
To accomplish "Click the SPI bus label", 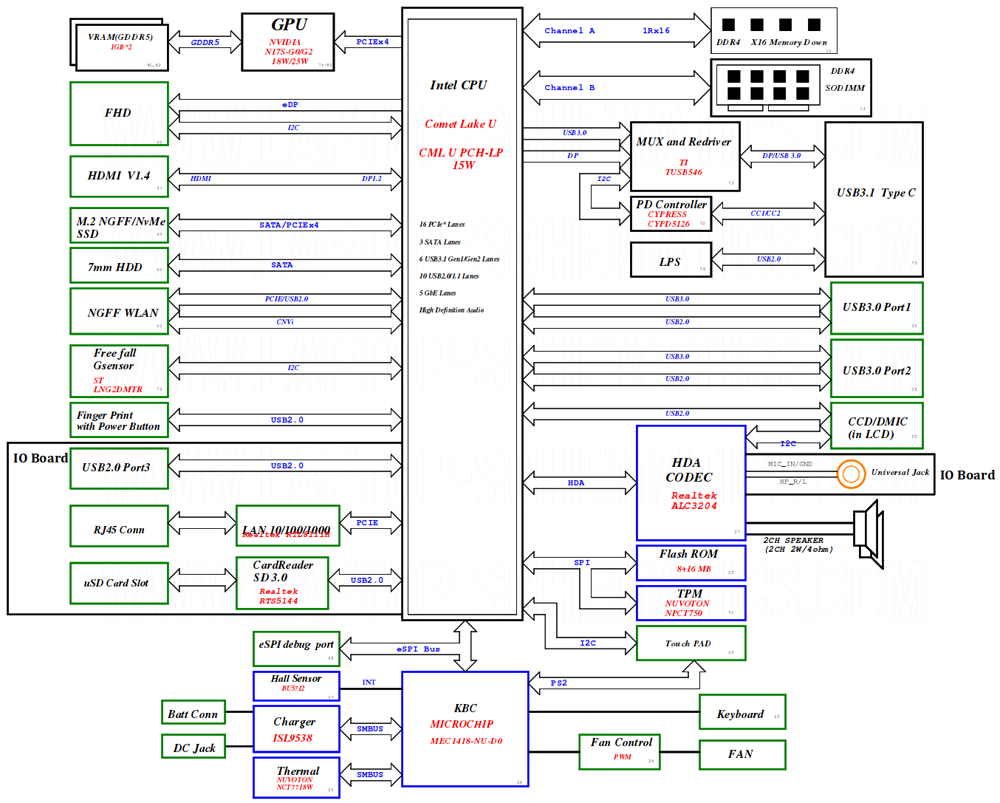I will [582, 563].
